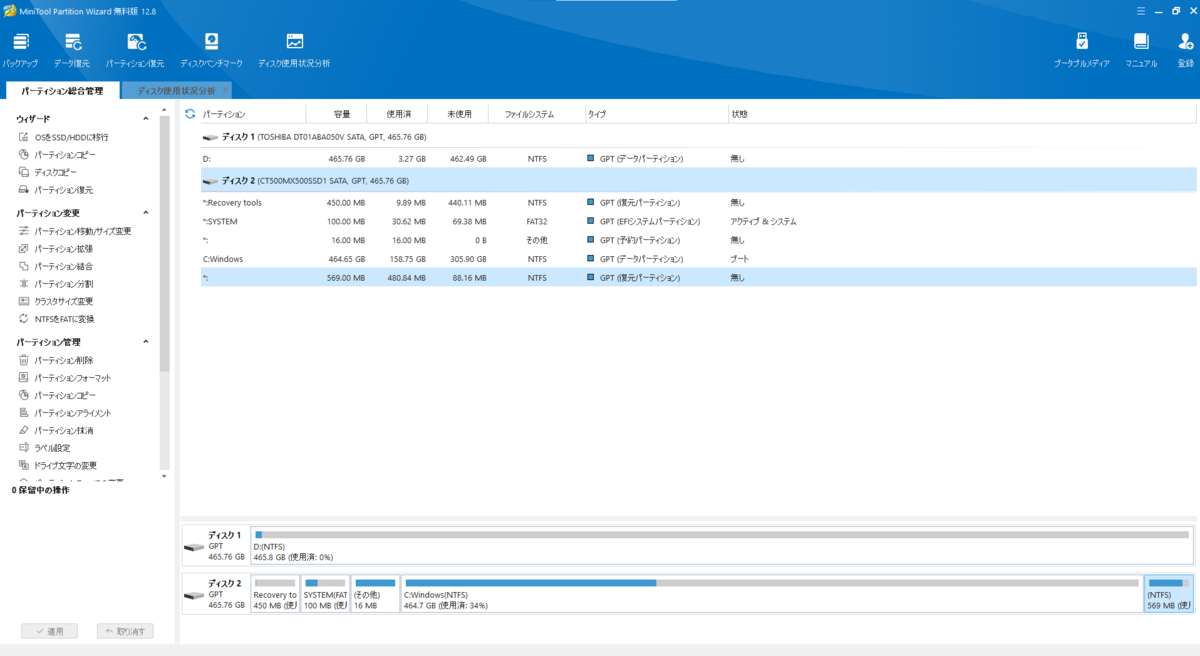Click the 登録 icon

point(1186,50)
